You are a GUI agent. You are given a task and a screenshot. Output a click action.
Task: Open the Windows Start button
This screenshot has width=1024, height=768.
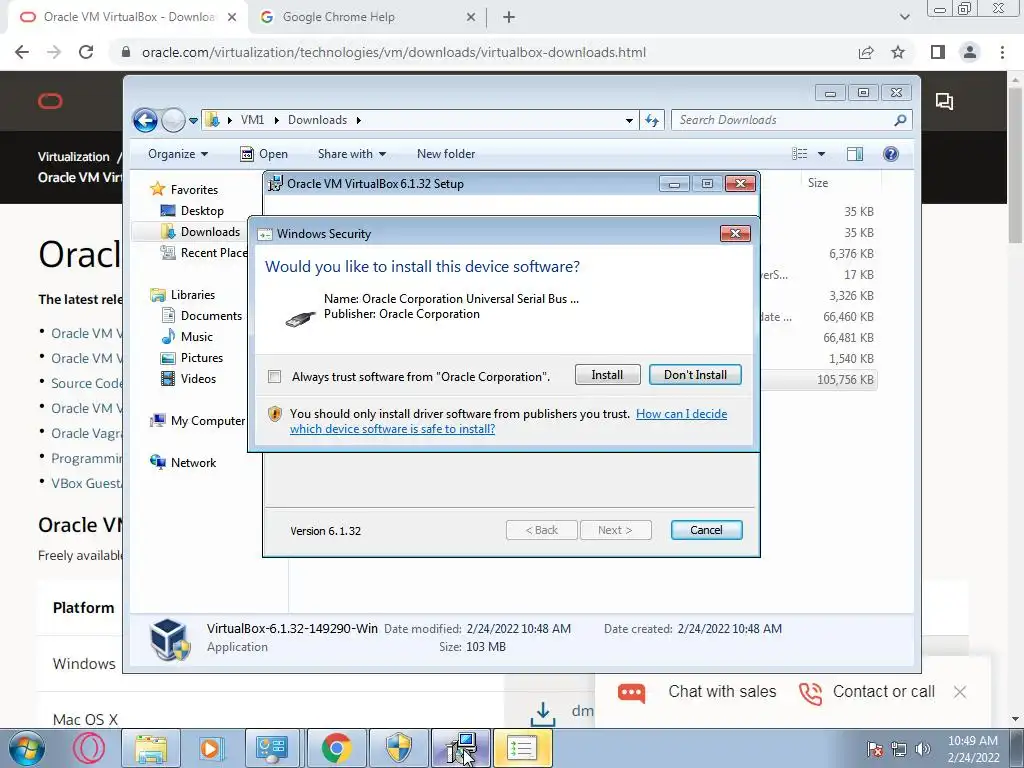pos(27,748)
